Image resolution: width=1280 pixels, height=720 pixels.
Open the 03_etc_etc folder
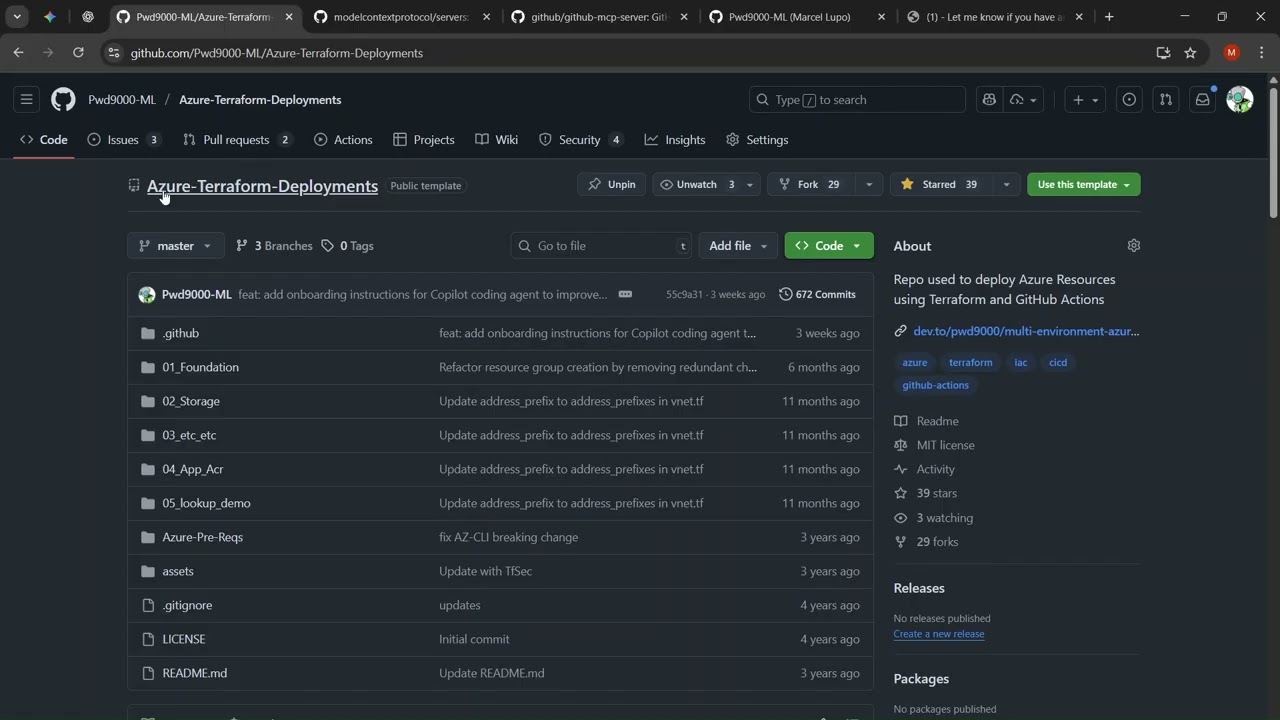189,435
